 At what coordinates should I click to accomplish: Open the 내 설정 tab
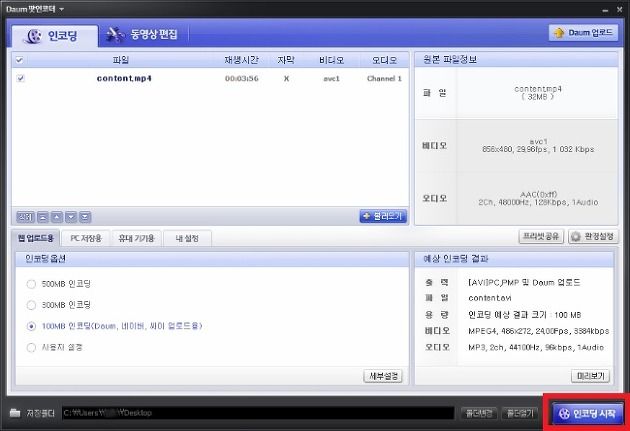pos(187,238)
